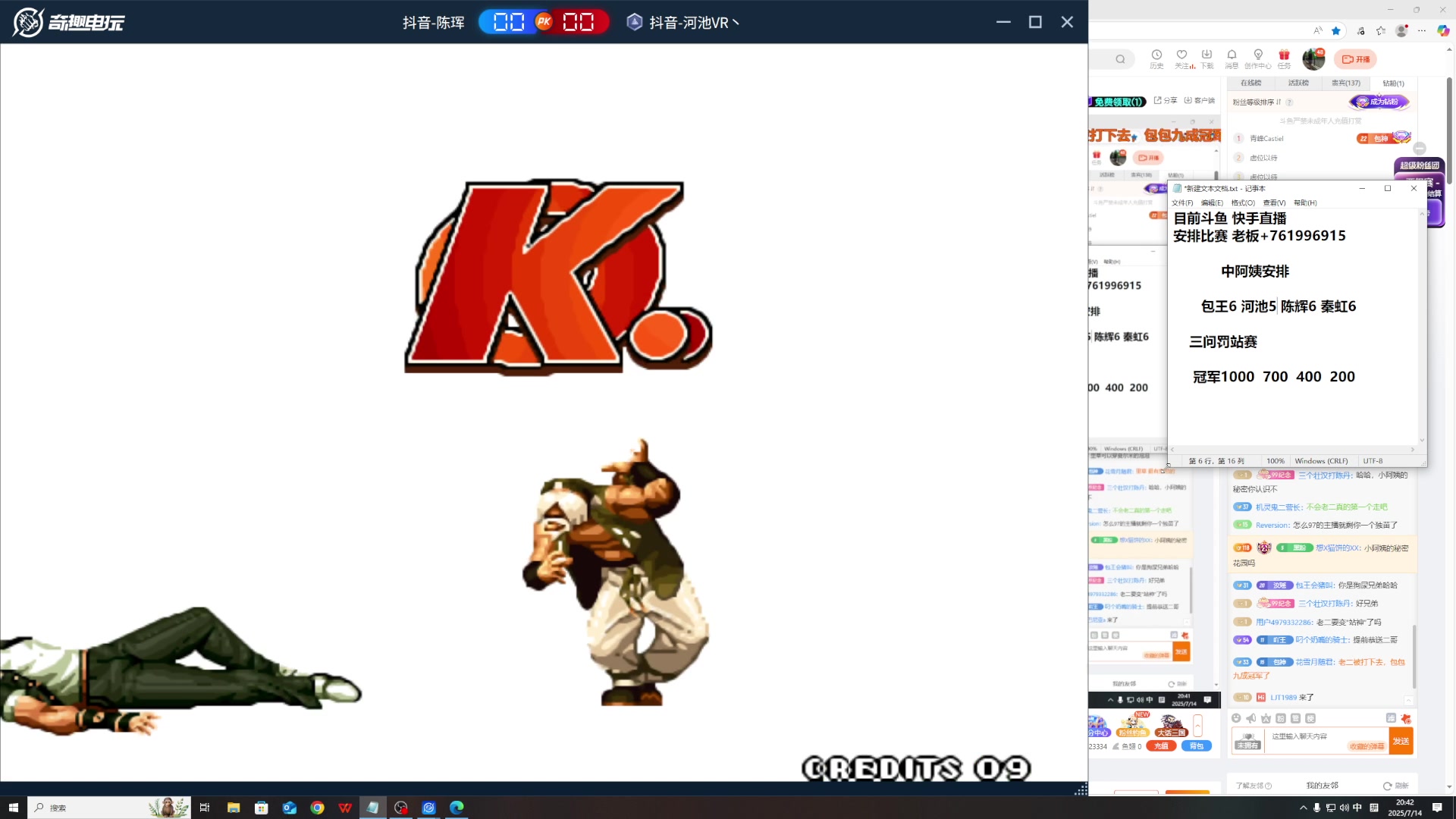Click the Notepad line 三问罚站赛

pyautogui.click(x=1223, y=341)
